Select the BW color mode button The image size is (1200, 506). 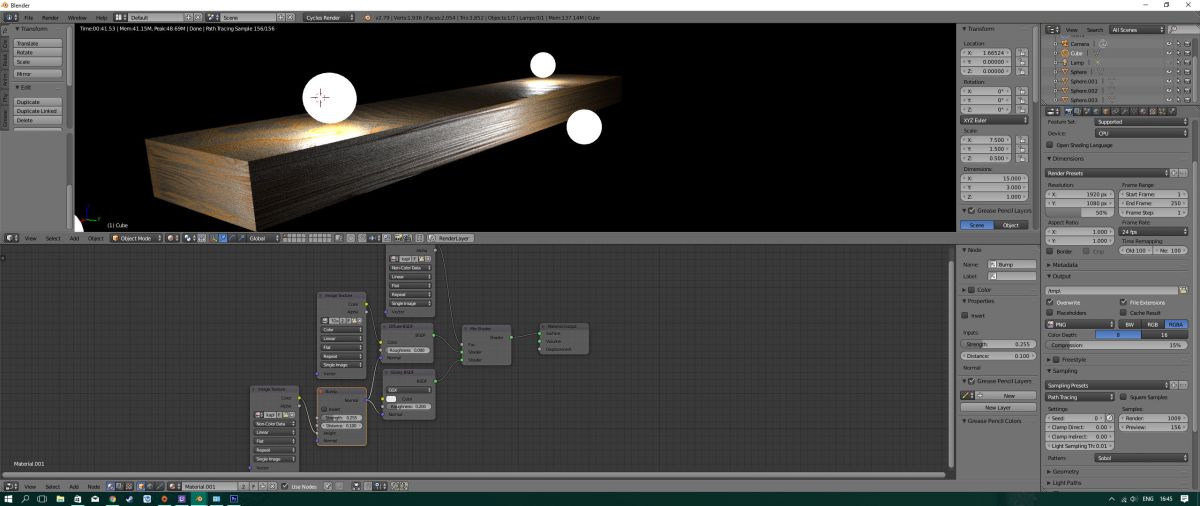(1128, 324)
